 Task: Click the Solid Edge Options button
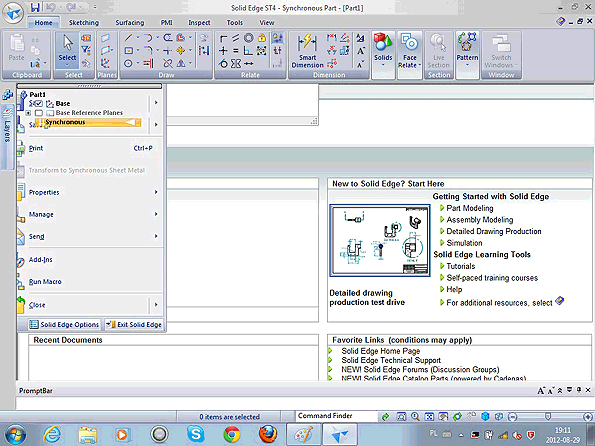65,325
